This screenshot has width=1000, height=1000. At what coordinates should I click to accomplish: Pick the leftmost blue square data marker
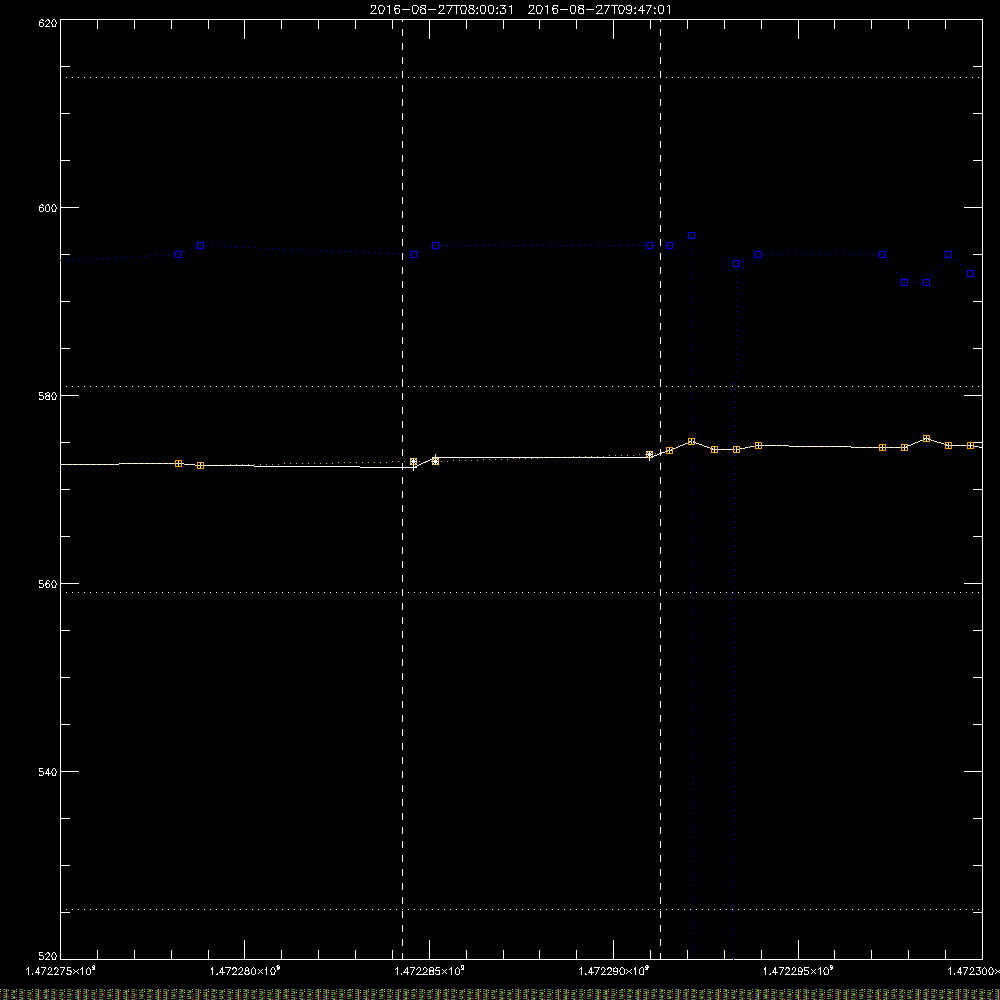point(179,254)
